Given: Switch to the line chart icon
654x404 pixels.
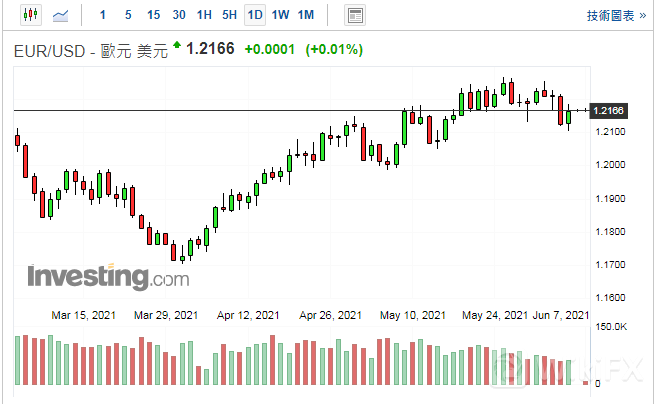Looking at the screenshot, I should pyautogui.click(x=62, y=15).
